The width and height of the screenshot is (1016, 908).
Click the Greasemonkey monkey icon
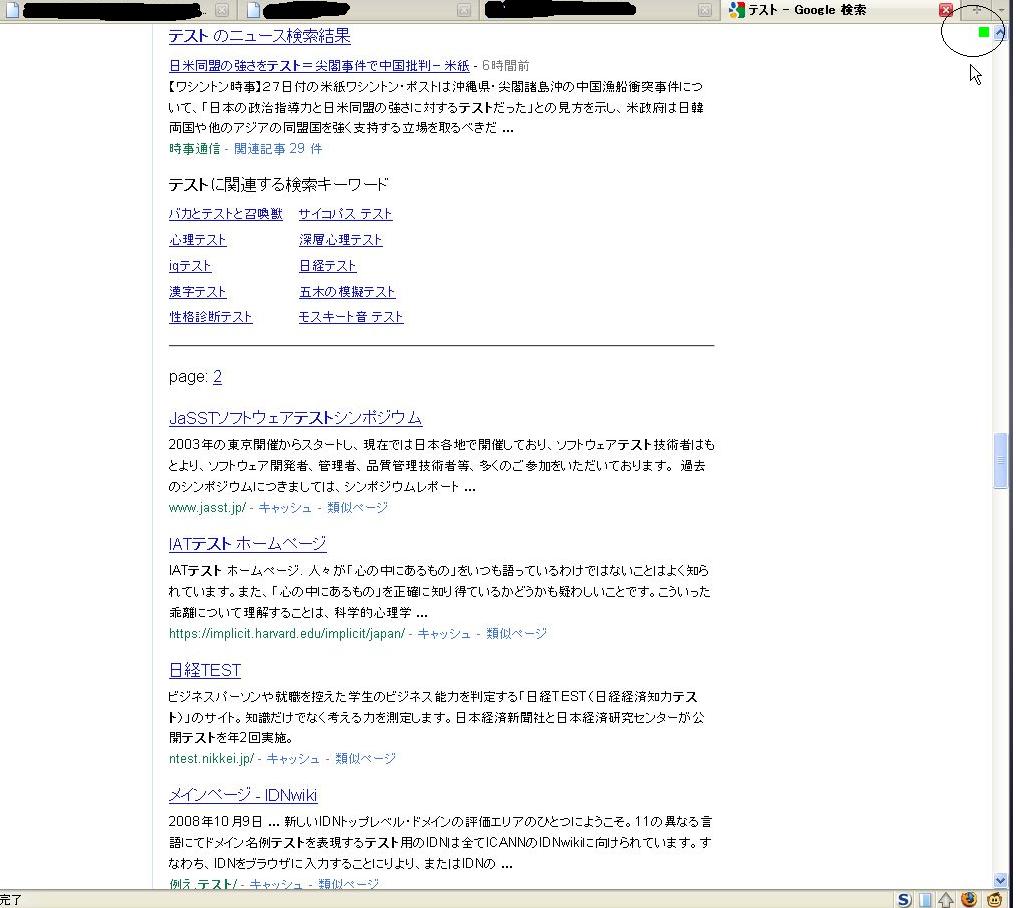995,899
